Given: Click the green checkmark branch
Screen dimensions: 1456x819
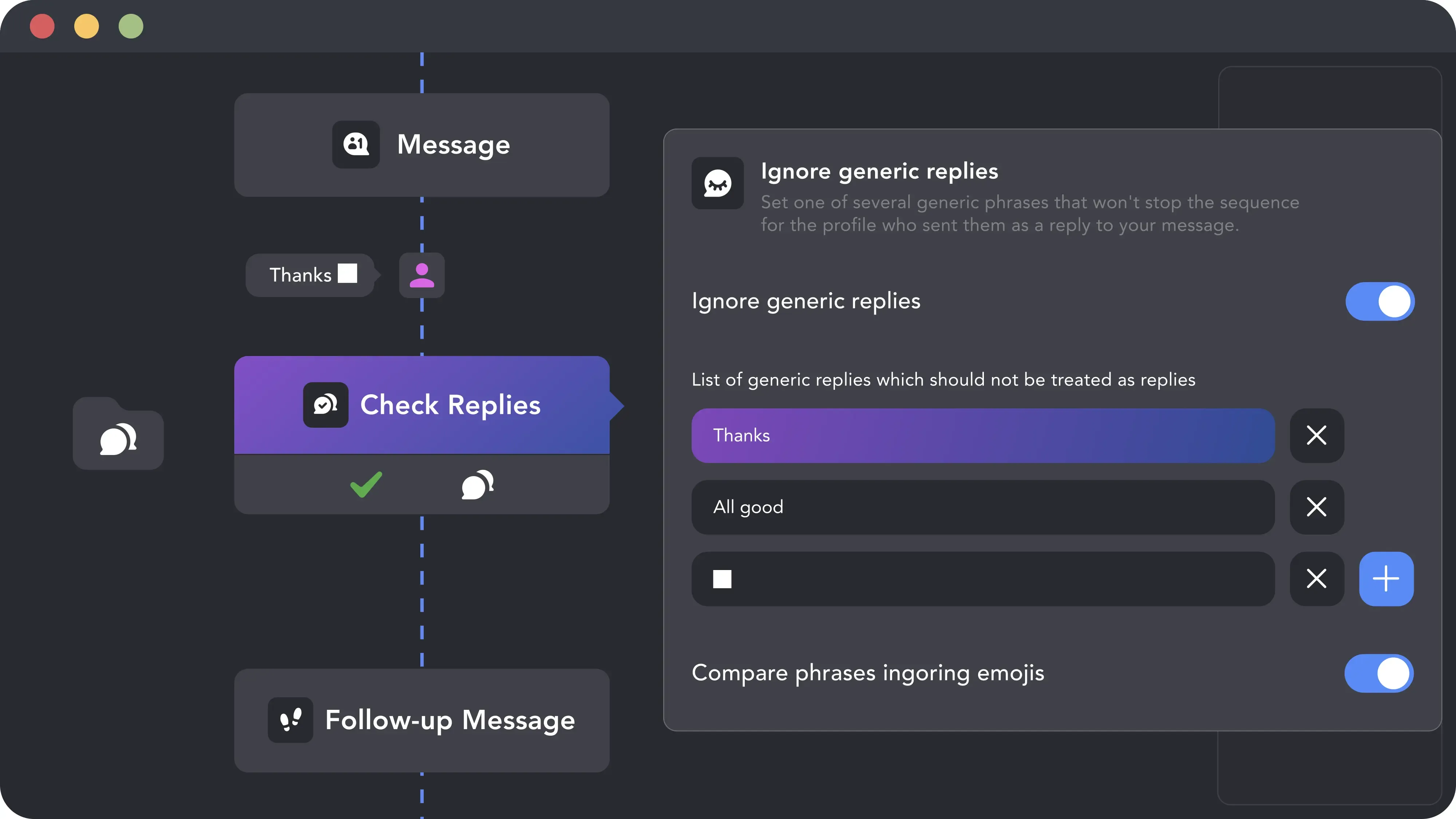Looking at the screenshot, I should click(x=366, y=484).
